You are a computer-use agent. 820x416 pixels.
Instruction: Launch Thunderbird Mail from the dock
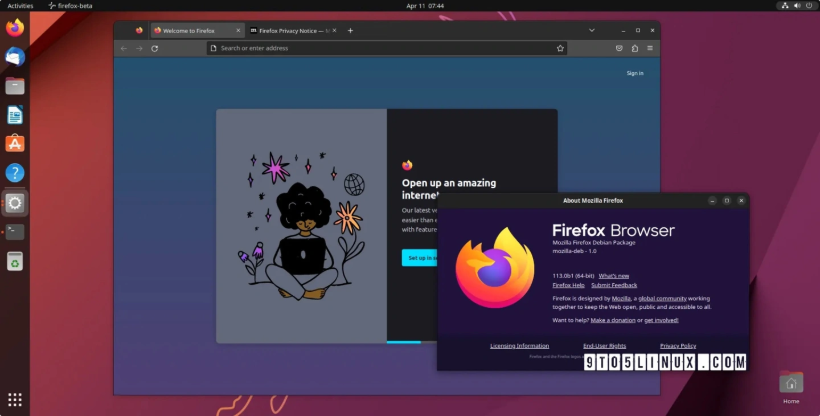(14, 57)
